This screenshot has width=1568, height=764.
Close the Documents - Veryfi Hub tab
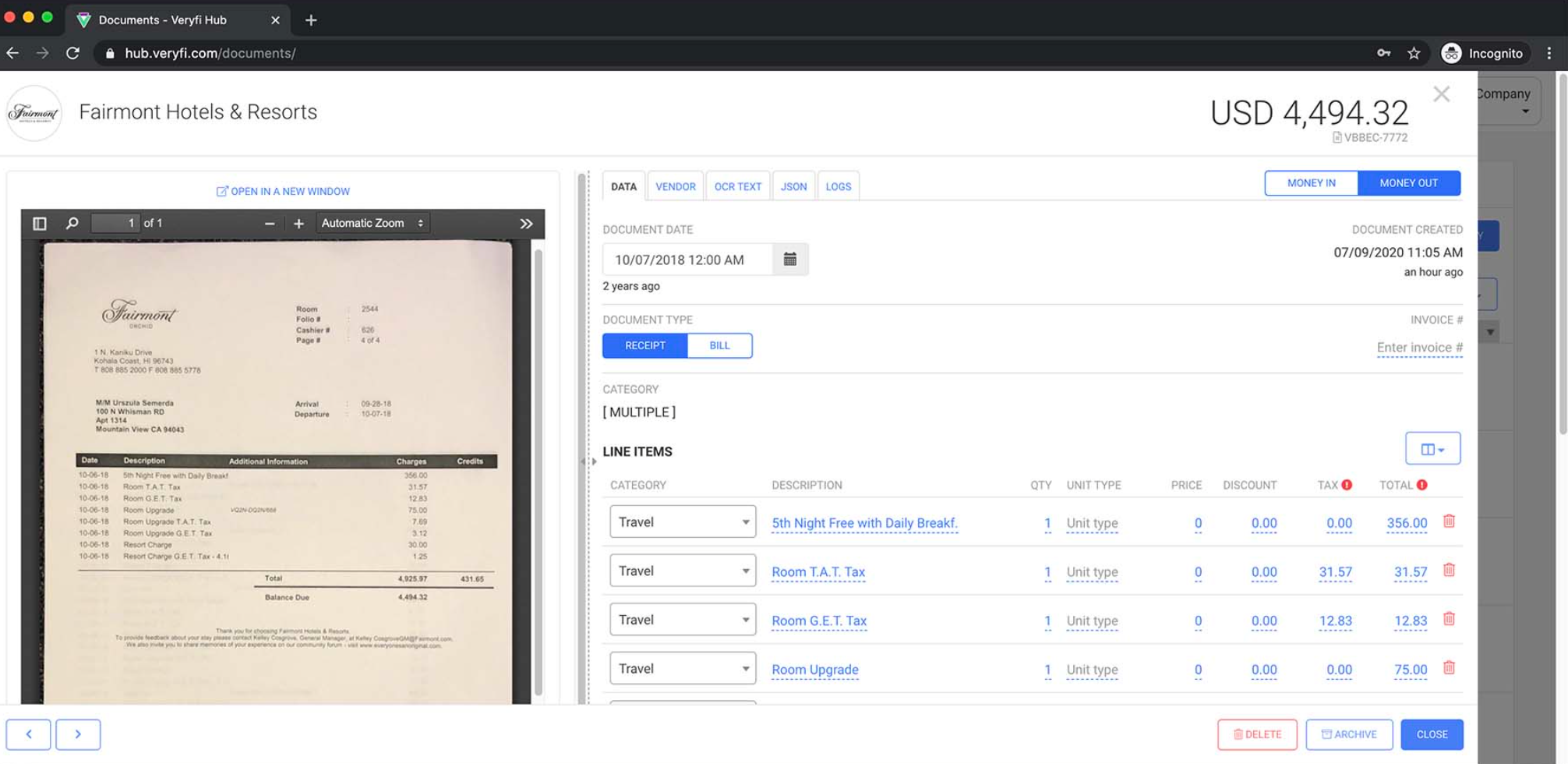coord(275,20)
